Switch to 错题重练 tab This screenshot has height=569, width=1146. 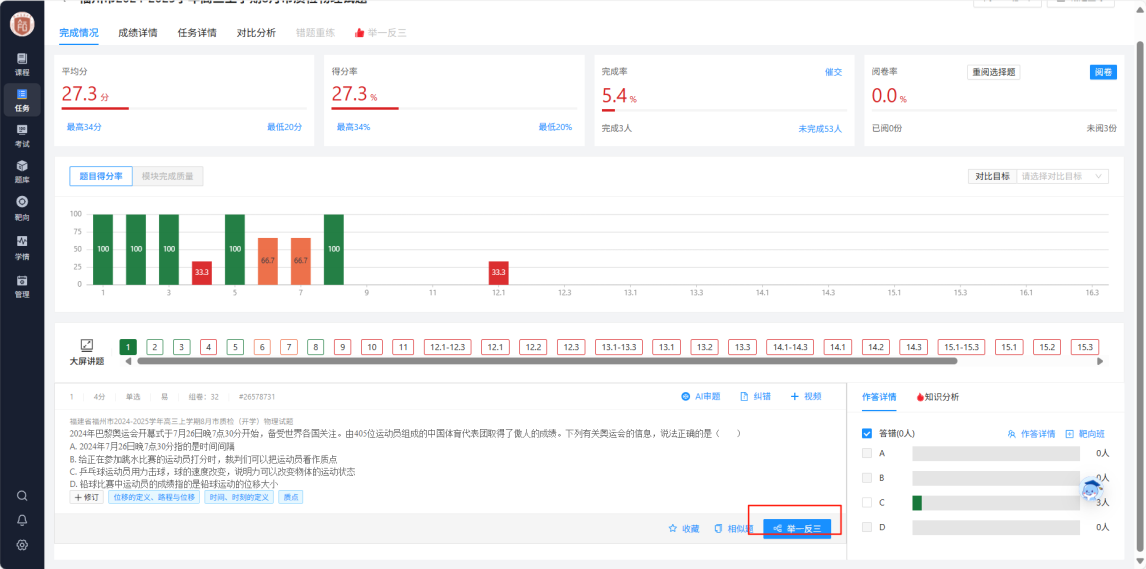coord(316,33)
